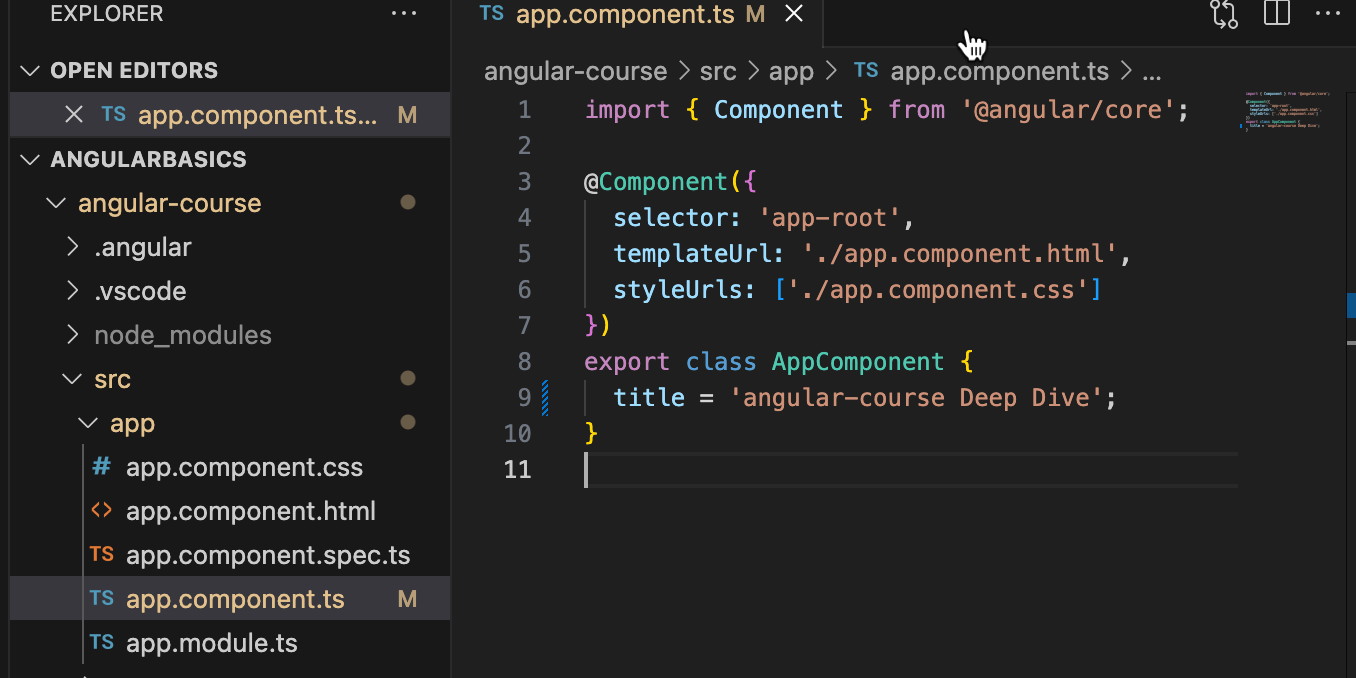
Task: Click the Split Editor Right icon
Action: [1276, 14]
